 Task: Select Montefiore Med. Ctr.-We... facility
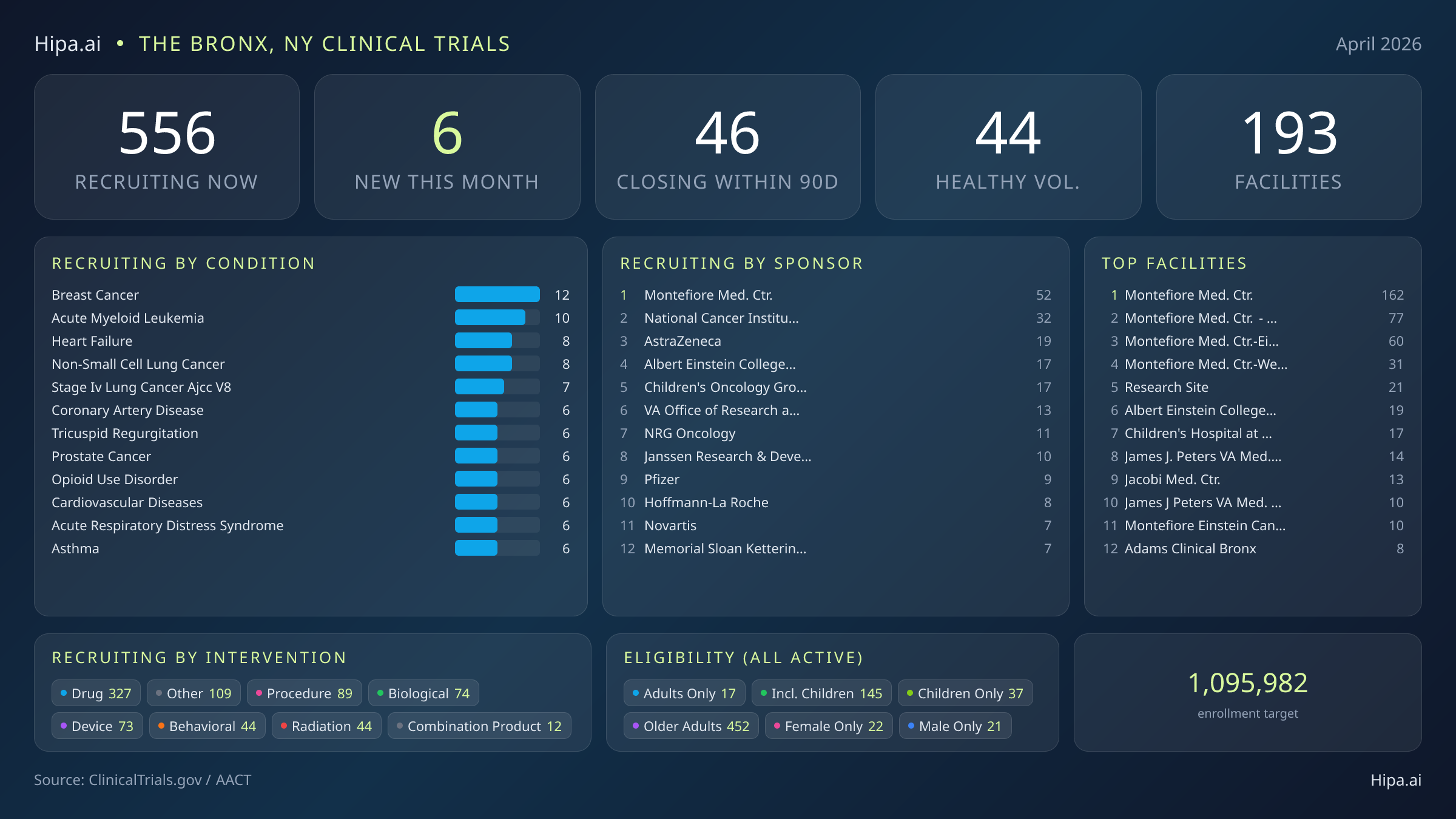[x=1253, y=364]
